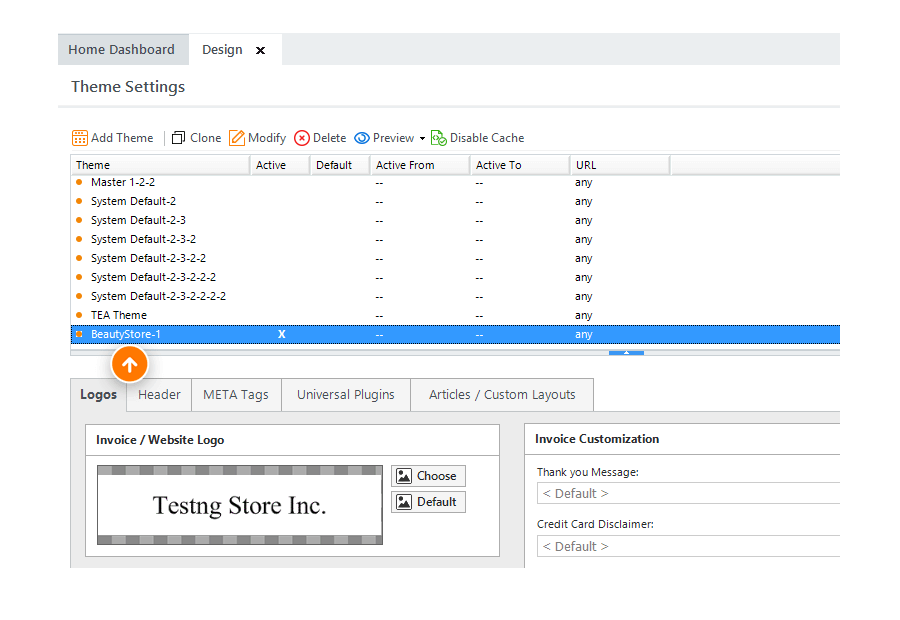
Task: Sort by the Theme column header
Action: click(x=160, y=165)
